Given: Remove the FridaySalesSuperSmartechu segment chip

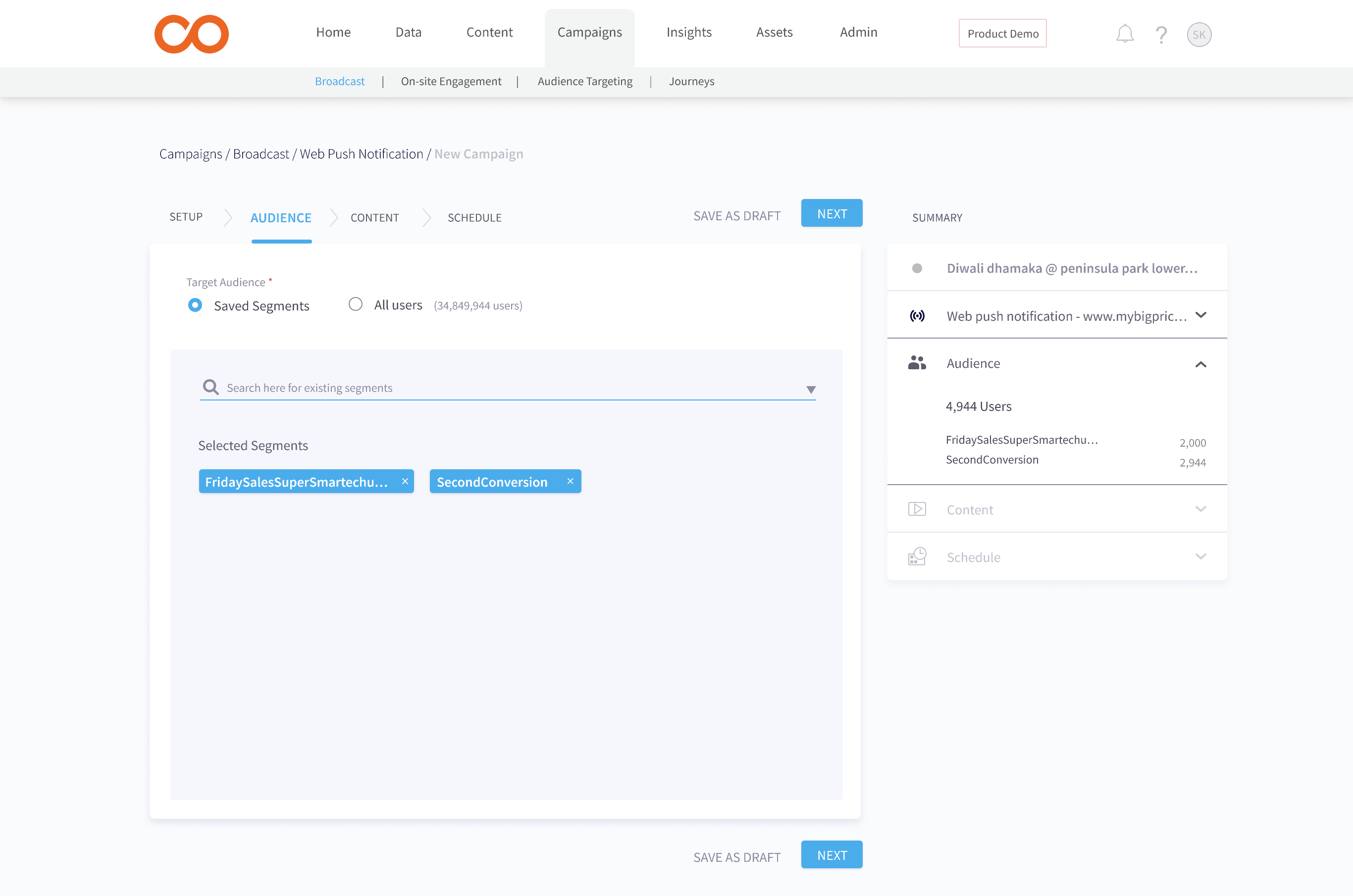Looking at the screenshot, I should click(405, 481).
